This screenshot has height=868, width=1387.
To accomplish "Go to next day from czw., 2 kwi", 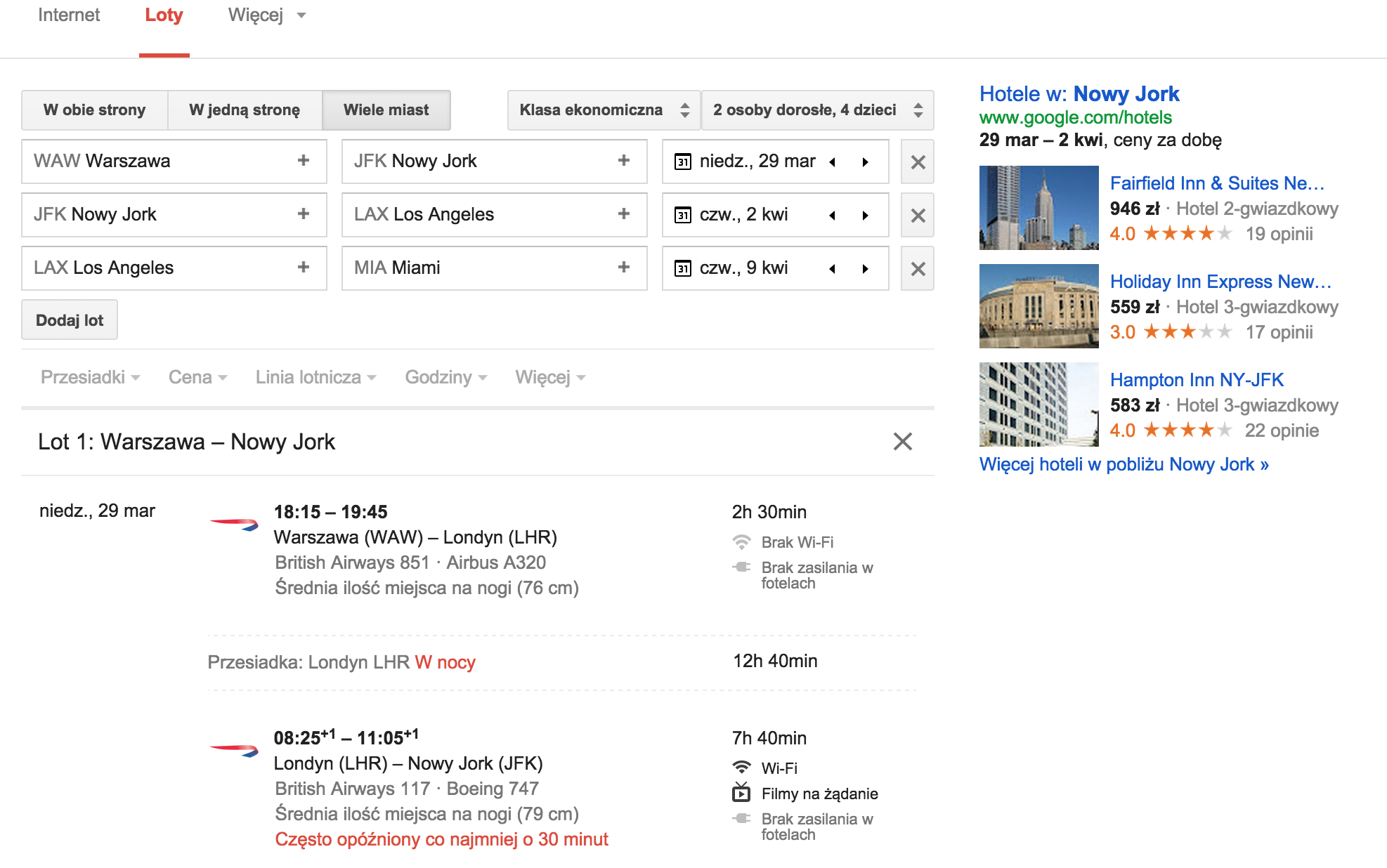I will pos(866,215).
